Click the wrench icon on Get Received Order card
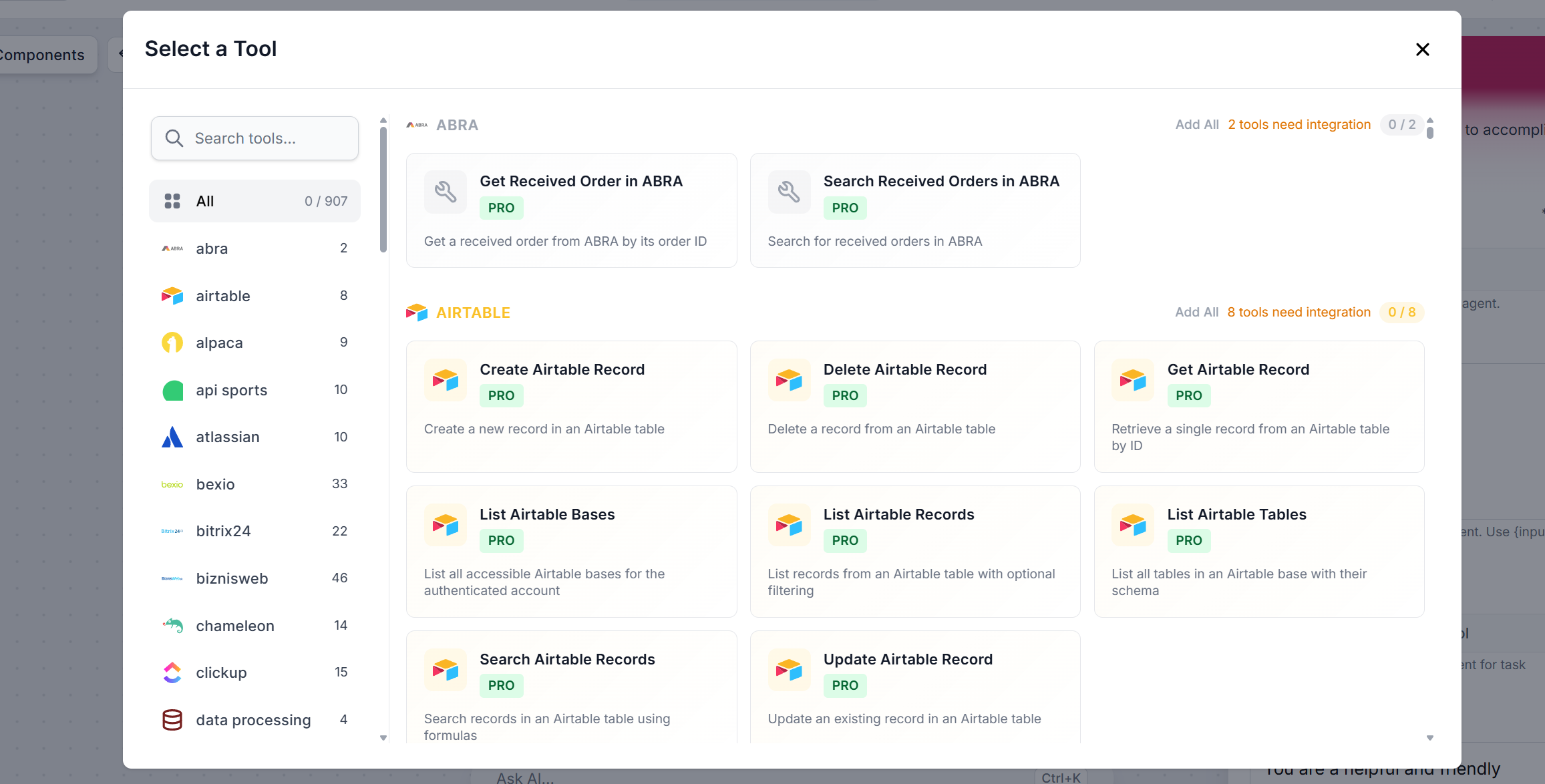The image size is (1545, 784). 445,192
